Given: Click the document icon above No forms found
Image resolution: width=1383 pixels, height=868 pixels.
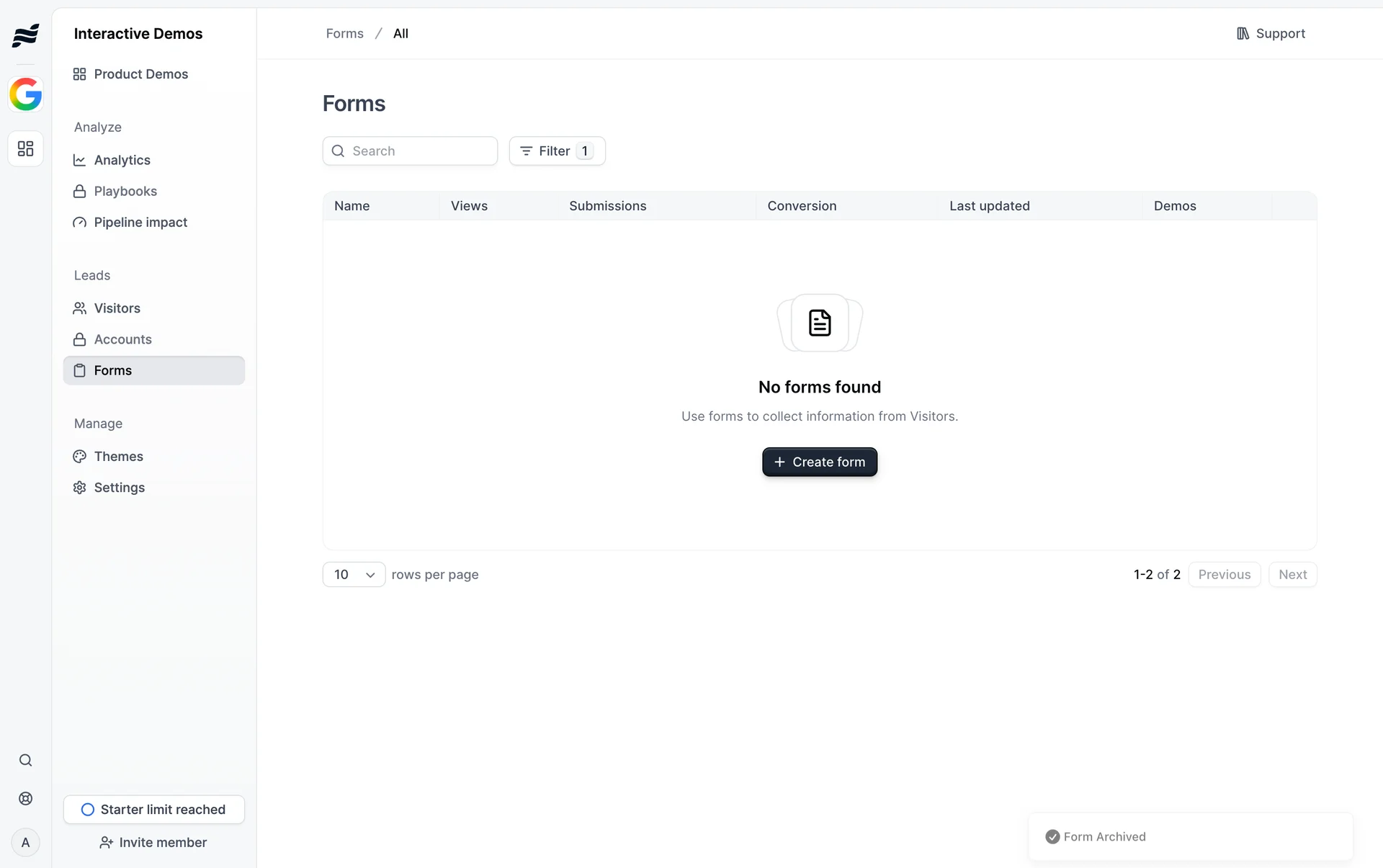Looking at the screenshot, I should click(x=819, y=323).
